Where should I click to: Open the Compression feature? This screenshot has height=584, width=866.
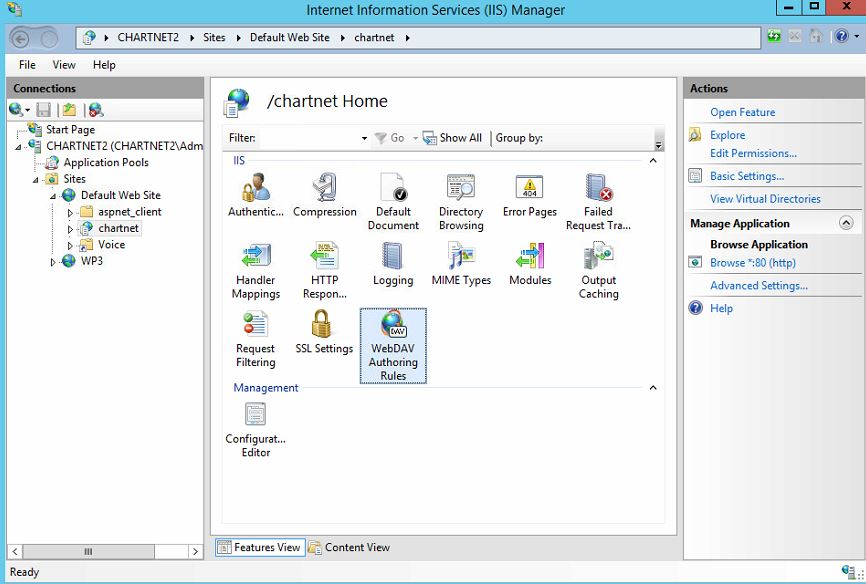point(325,195)
